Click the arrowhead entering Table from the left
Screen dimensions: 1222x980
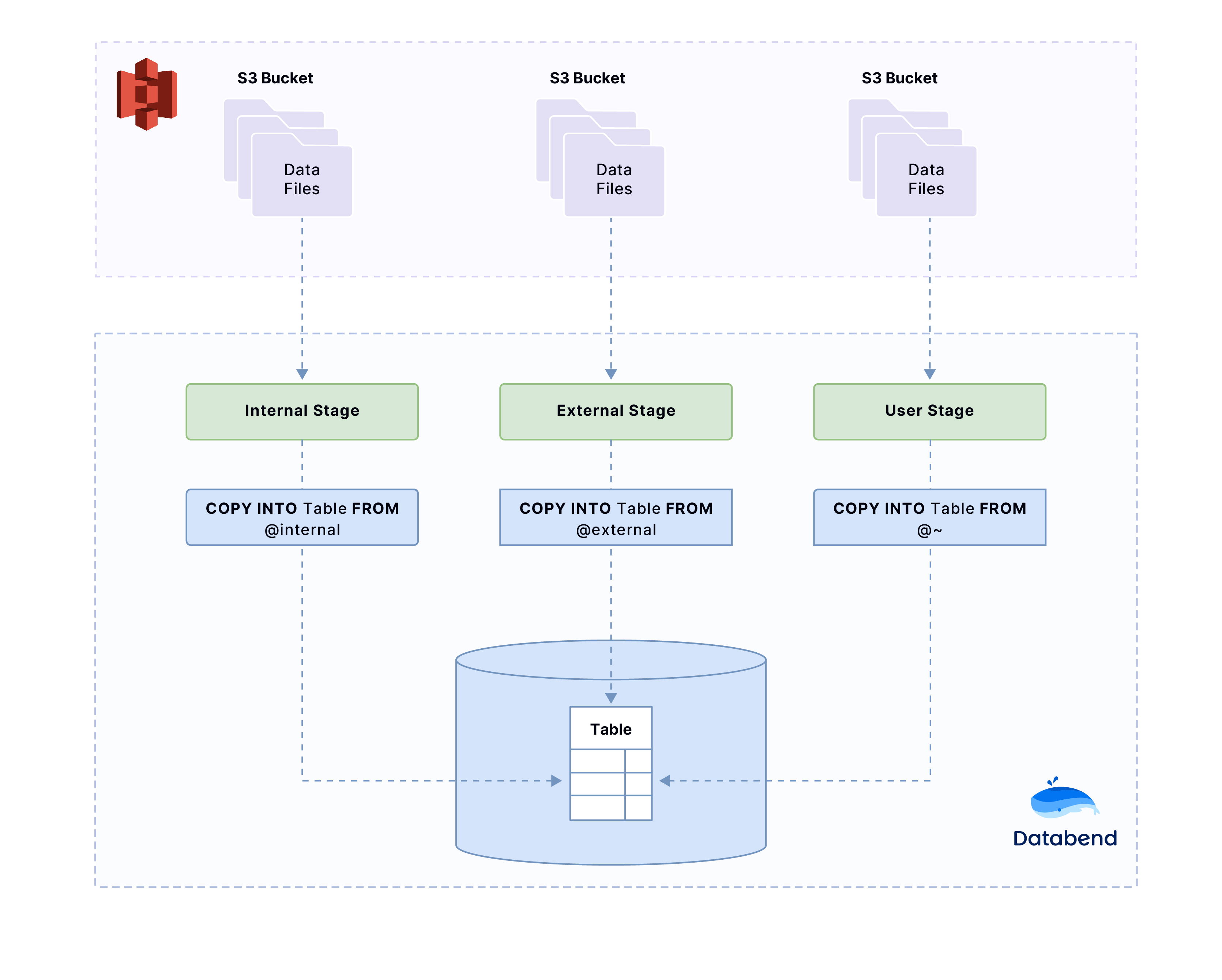(x=556, y=780)
